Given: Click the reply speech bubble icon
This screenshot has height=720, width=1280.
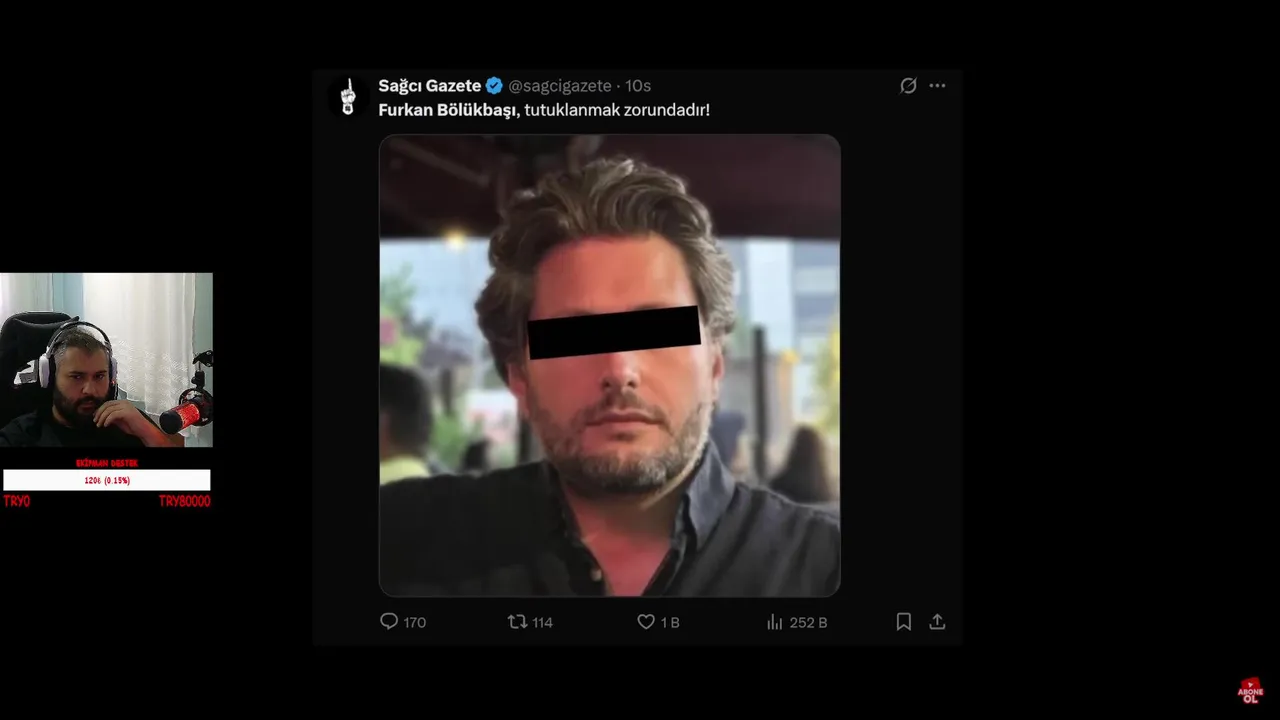Looking at the screenshot, I should [x=389, y=622].
